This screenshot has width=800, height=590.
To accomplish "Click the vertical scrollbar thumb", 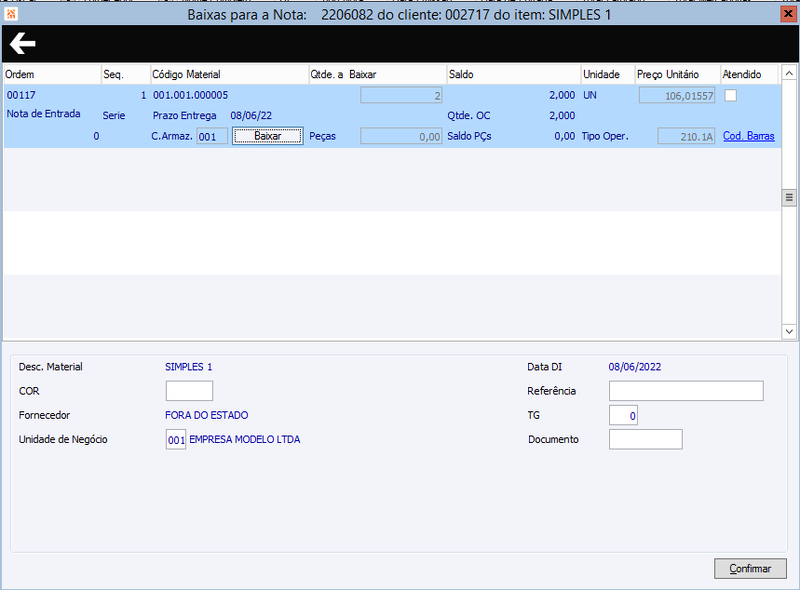I will (789, 198).
